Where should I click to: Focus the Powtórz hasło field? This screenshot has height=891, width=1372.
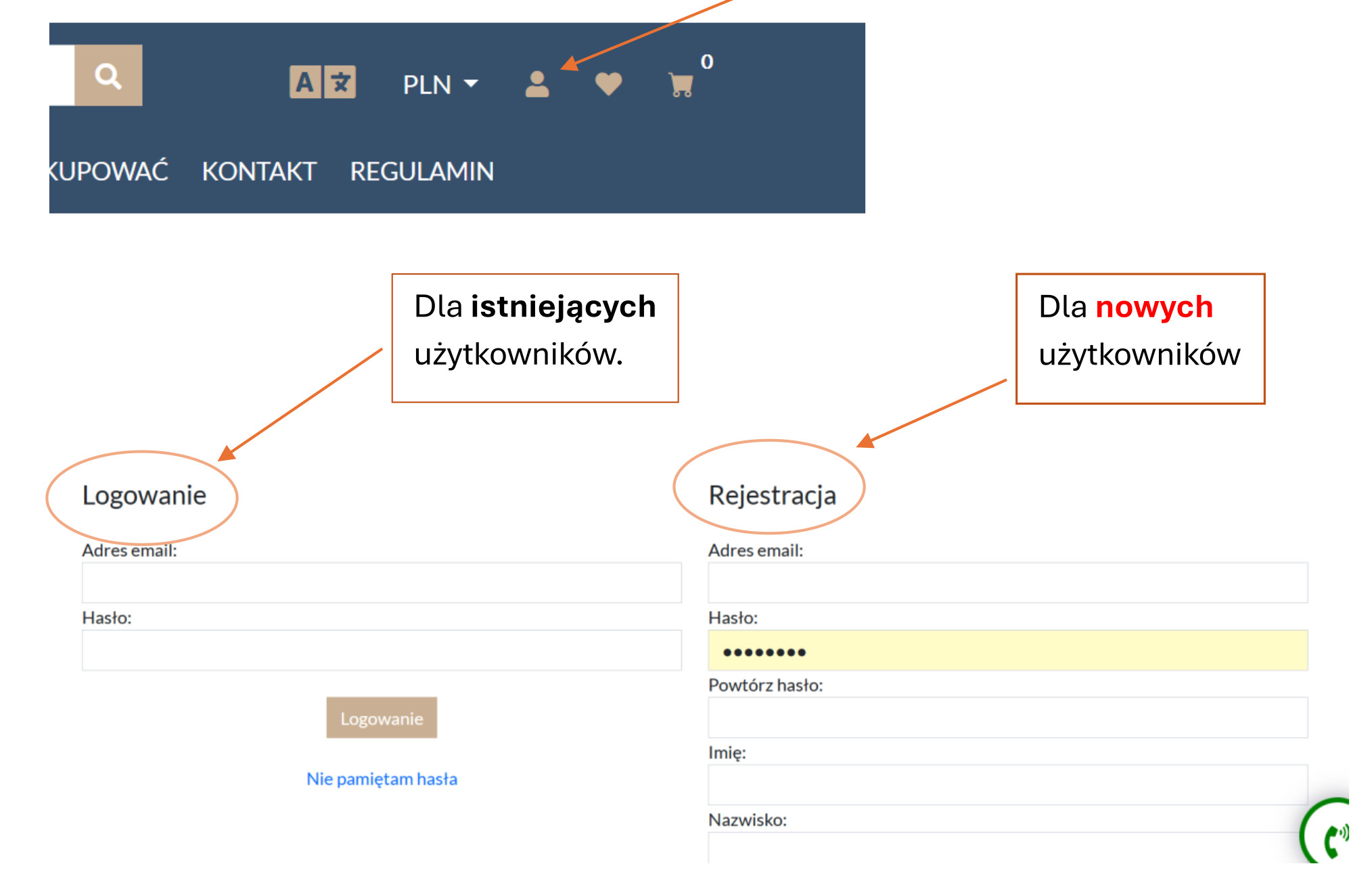point(1008,717)
